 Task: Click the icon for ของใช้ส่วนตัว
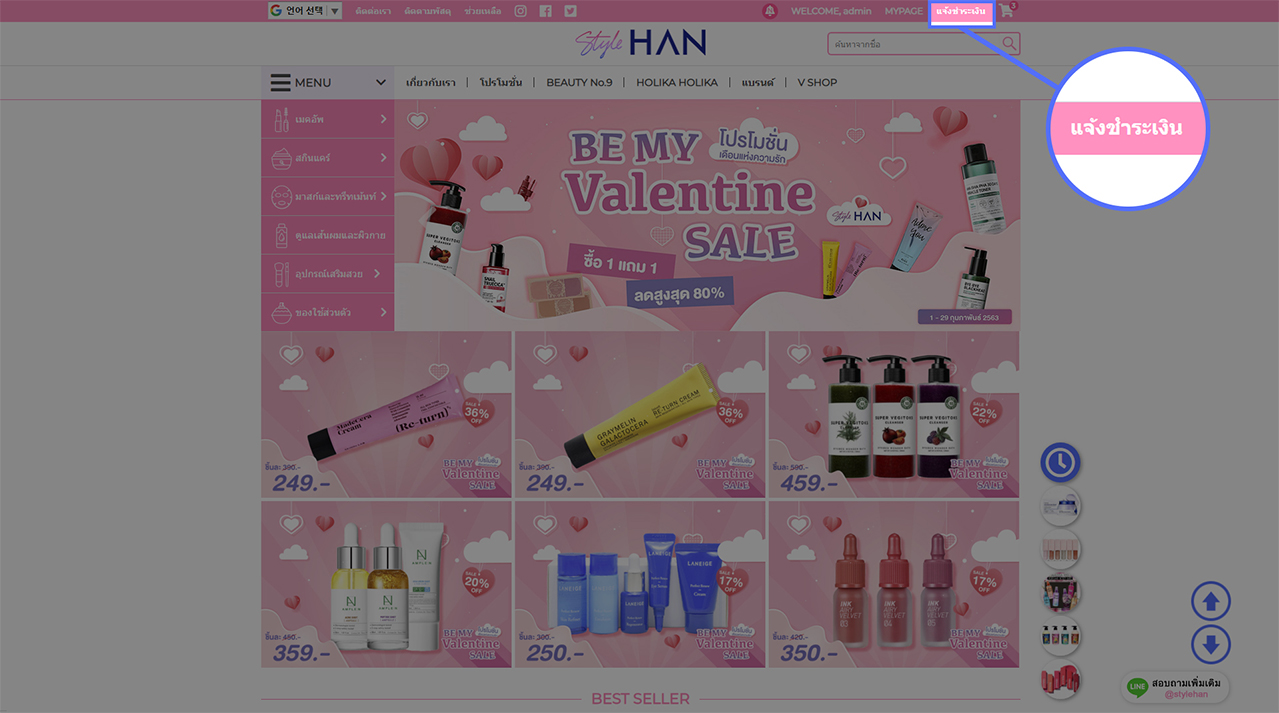click(281, 312)
